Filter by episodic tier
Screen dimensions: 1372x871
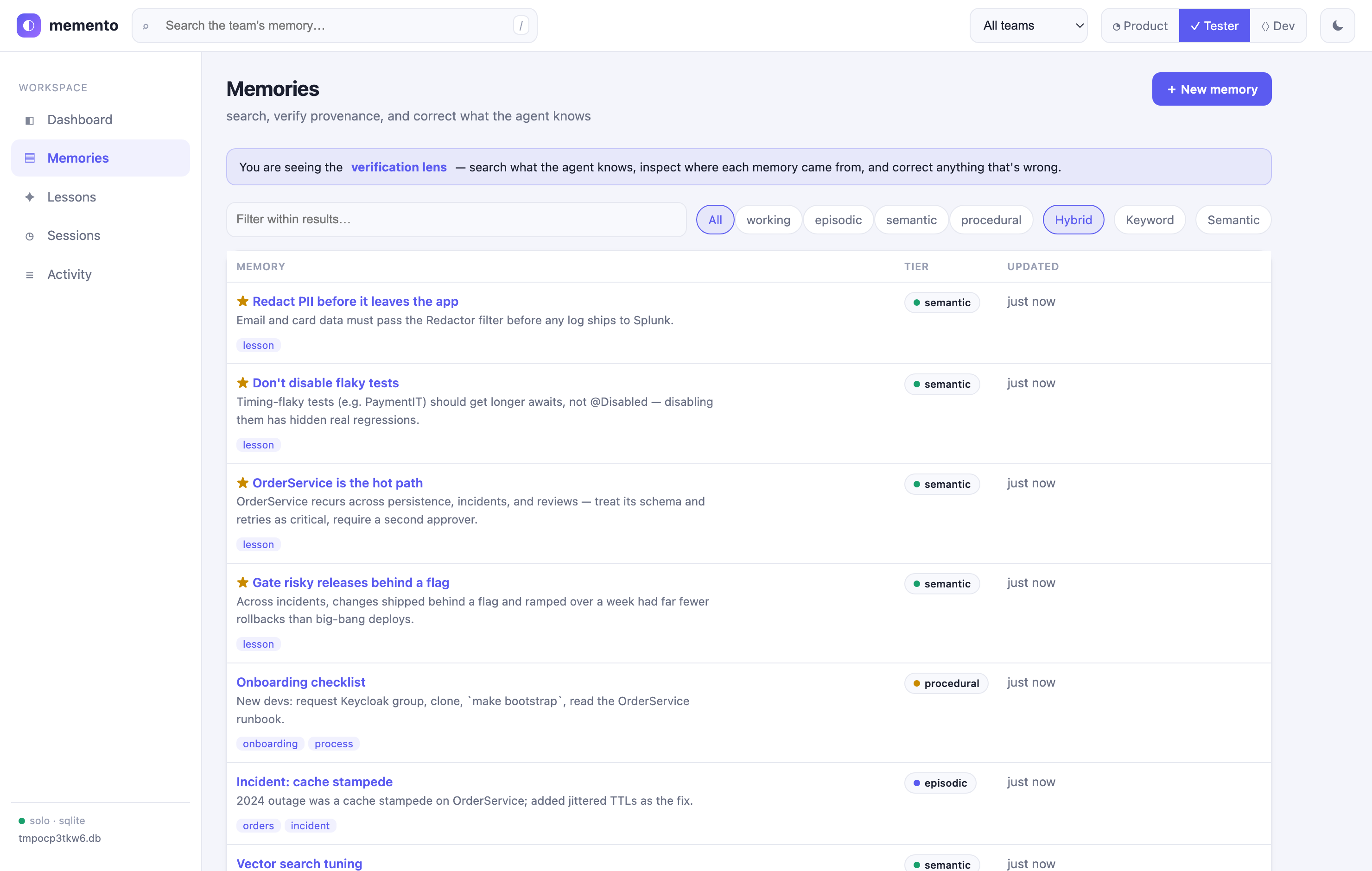[x=838, y=220]
